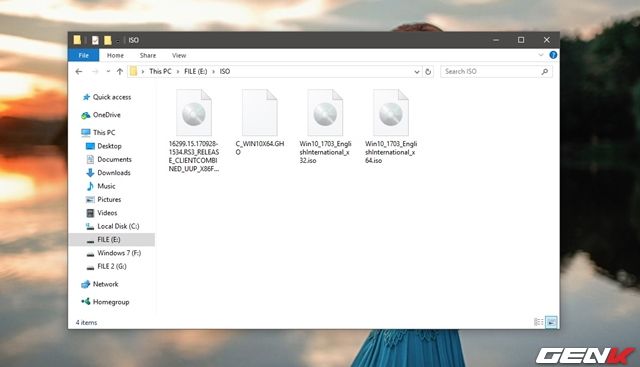Click ISO in address breadcrumb

tap(225, 71)
